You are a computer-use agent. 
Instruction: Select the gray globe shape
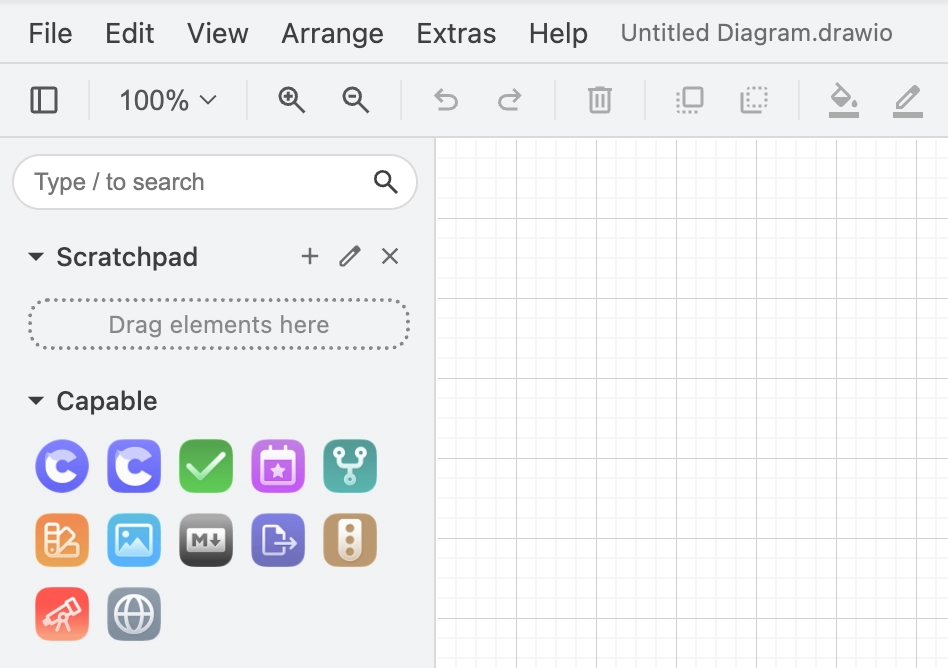click(134, 614)
